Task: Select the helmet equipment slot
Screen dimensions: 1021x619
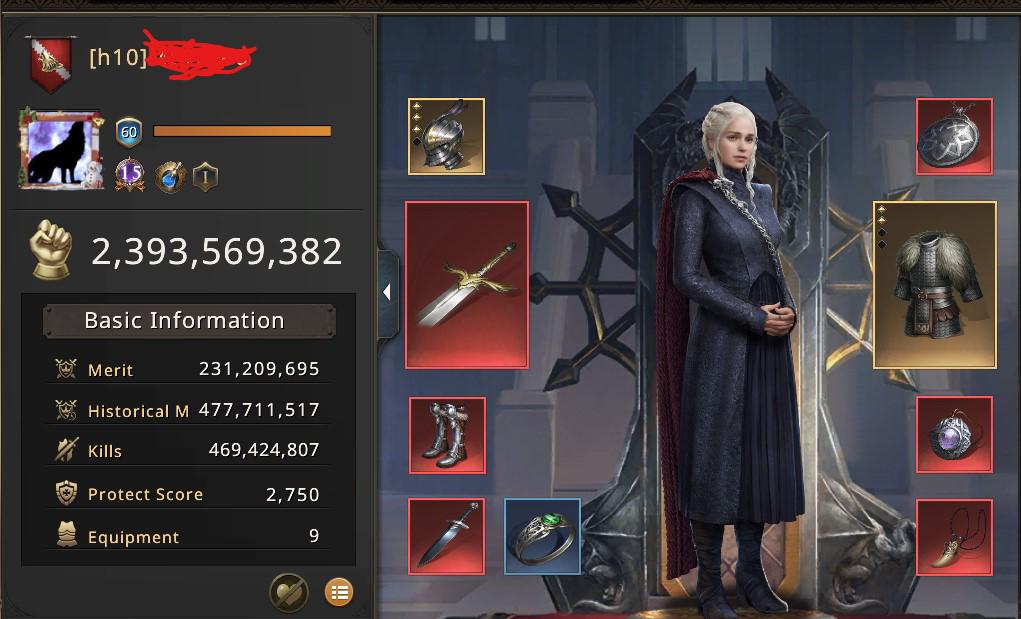Action: click(446, 137)
